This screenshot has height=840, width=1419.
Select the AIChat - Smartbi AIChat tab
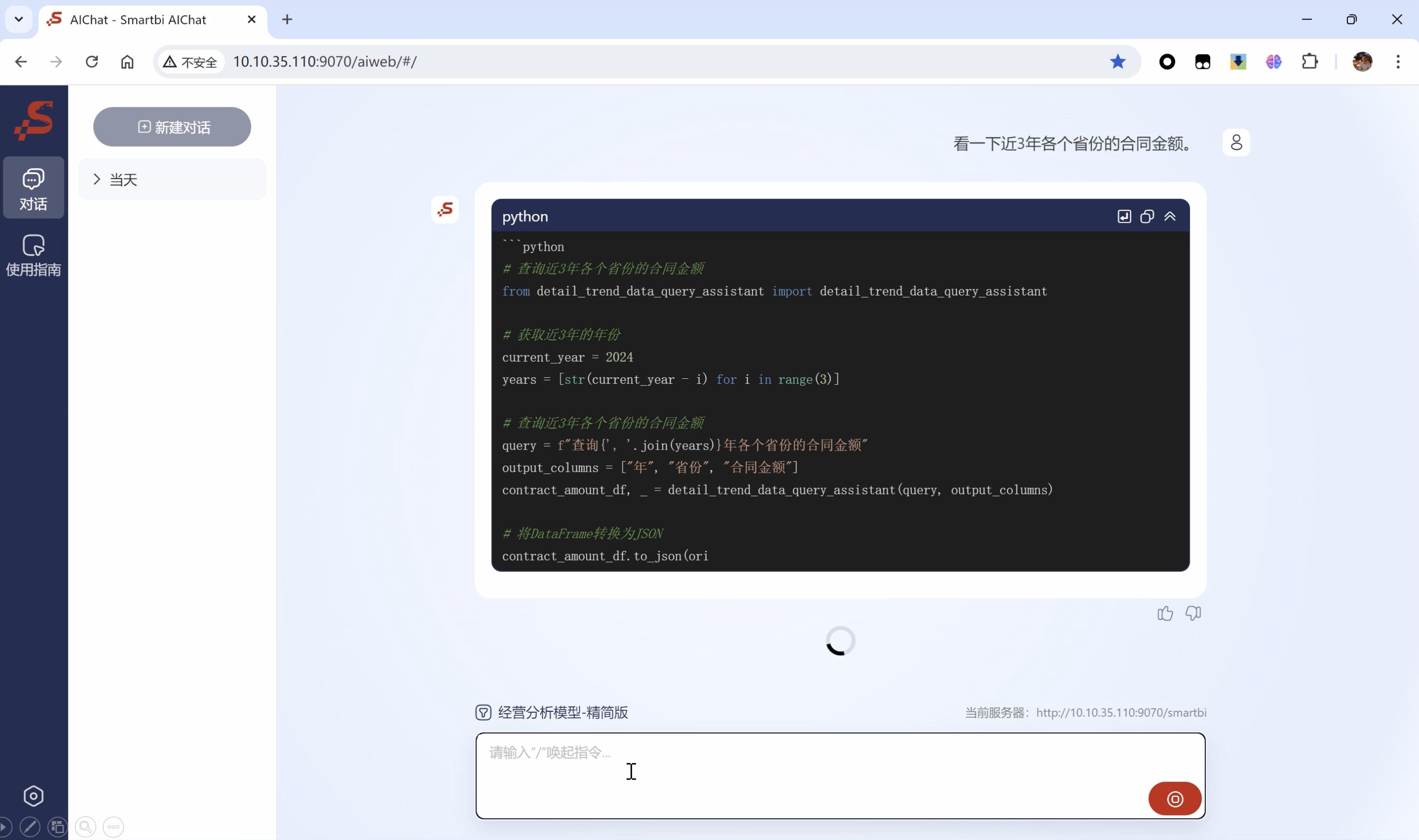[153, 20]
